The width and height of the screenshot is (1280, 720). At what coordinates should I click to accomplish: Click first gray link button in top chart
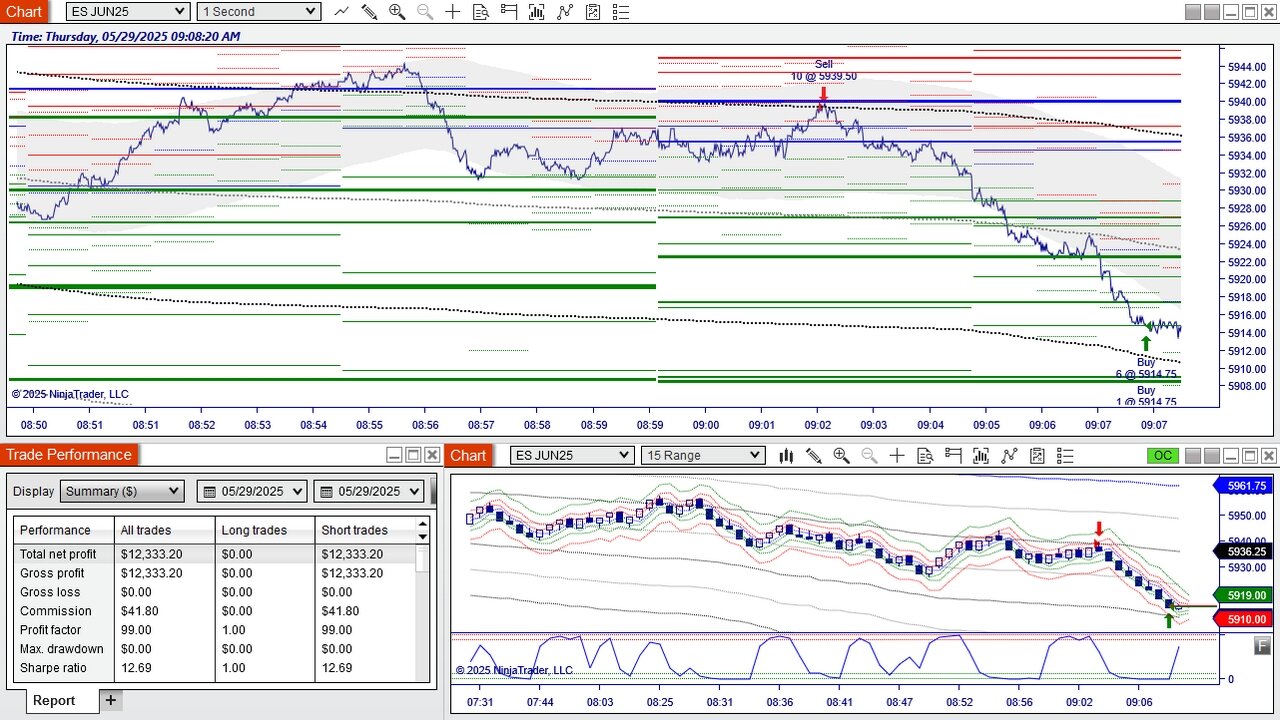1192,12
